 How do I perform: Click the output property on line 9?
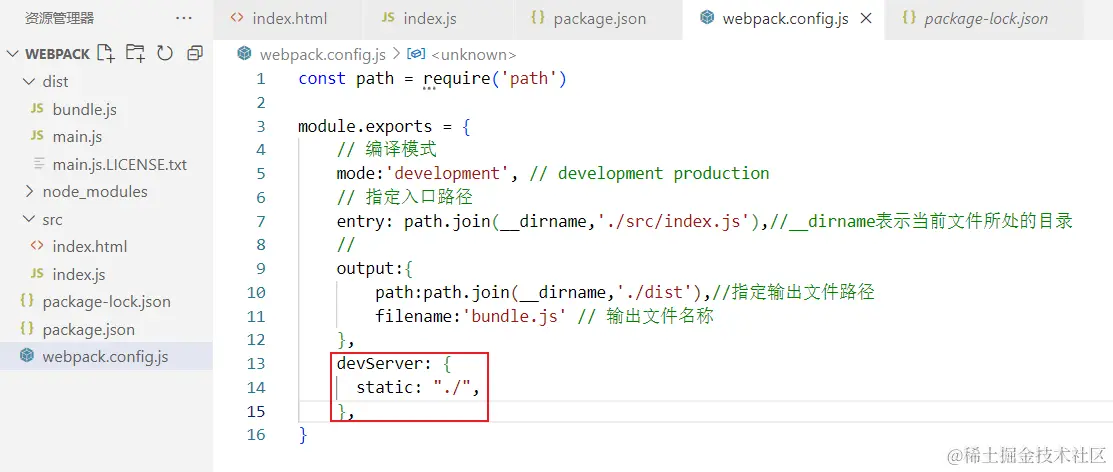tap(365, 268)
